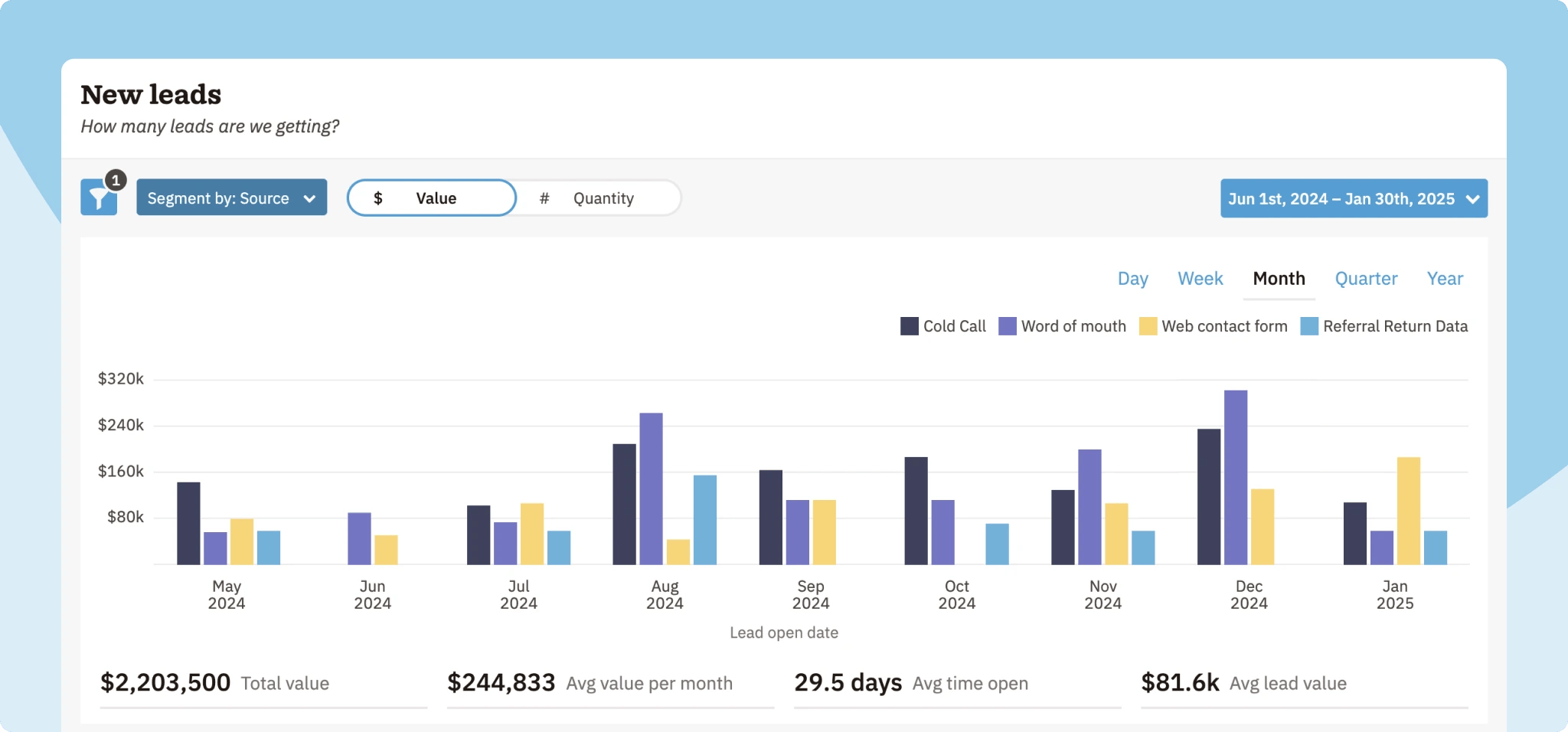Click the Web contact form legend swatch
This screenshot has height=732, width=1568.
click(x=1147, y=326)
